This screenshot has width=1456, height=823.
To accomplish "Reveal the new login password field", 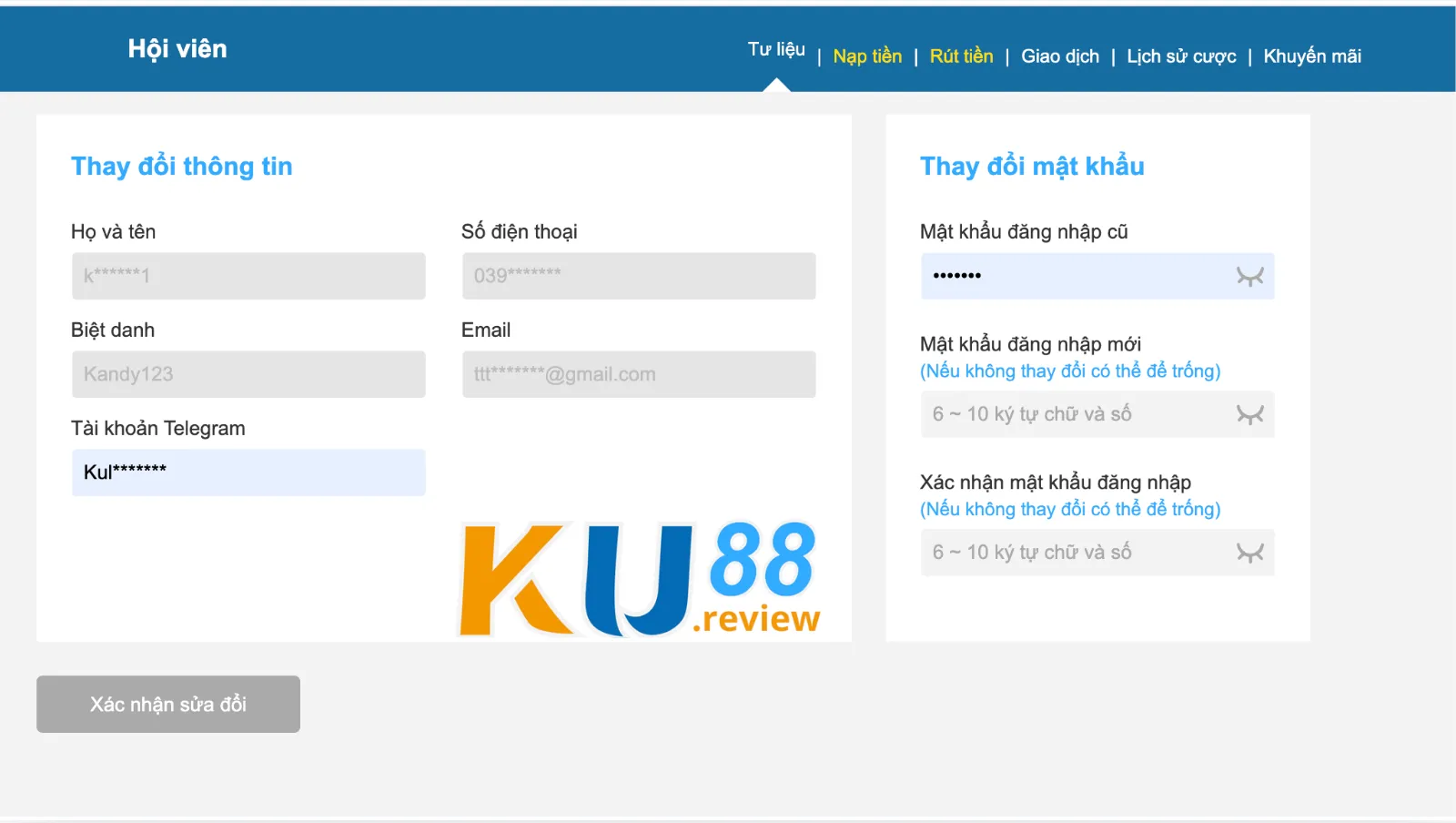I will pos(1250,414).
